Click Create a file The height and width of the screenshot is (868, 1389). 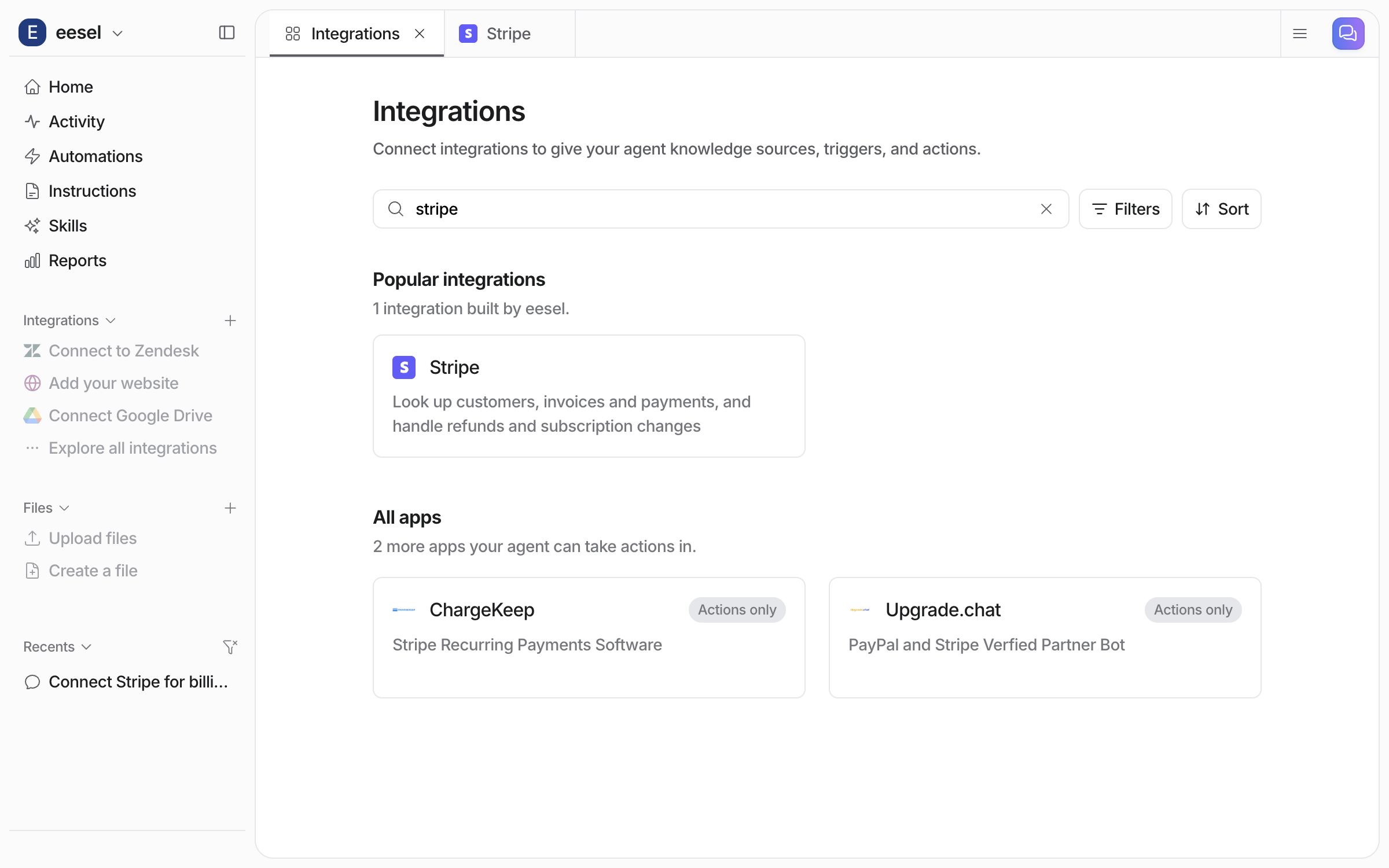(127, 571)
